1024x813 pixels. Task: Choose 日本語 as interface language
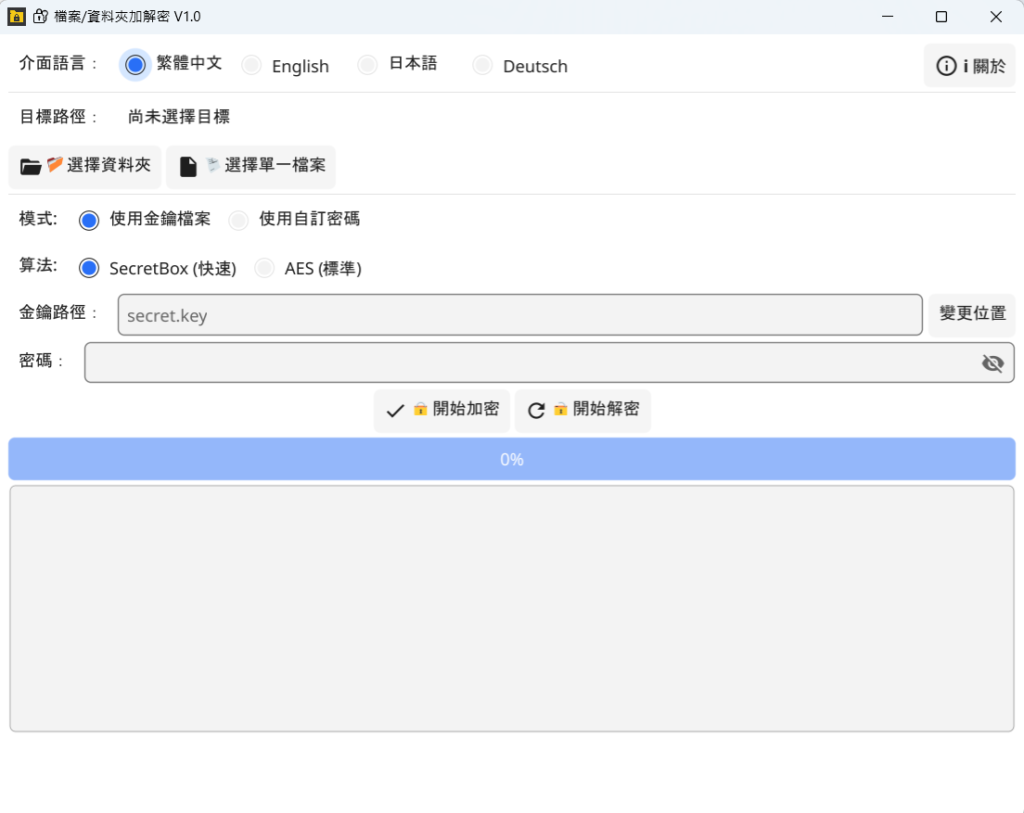pos(368,65)
